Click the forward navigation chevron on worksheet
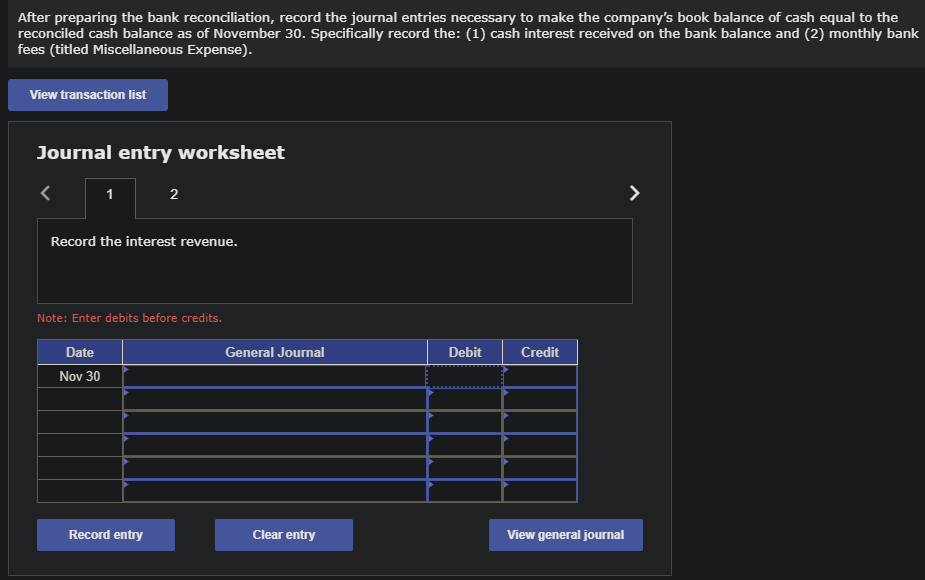The height and width of the screenshot is (580, 925). click(634, 192)
